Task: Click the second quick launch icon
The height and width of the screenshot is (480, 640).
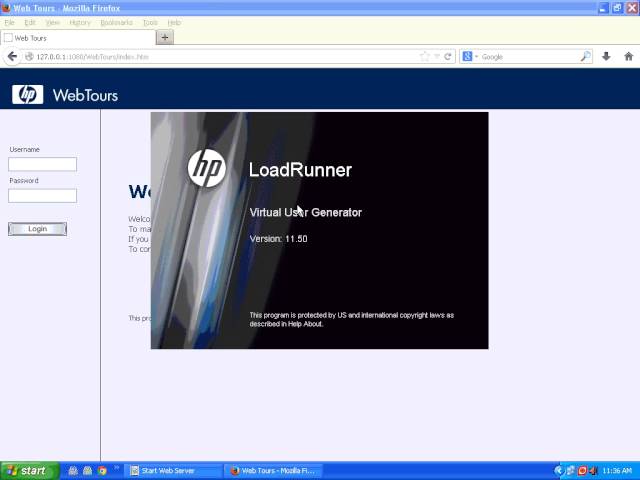Action: (x=87, y=471)
